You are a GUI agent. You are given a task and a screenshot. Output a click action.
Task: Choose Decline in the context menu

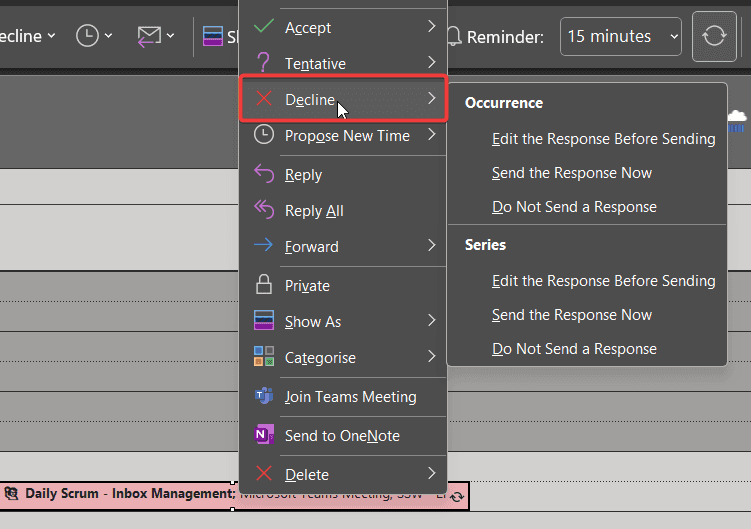pyautogui.click(x=310, y=99)
